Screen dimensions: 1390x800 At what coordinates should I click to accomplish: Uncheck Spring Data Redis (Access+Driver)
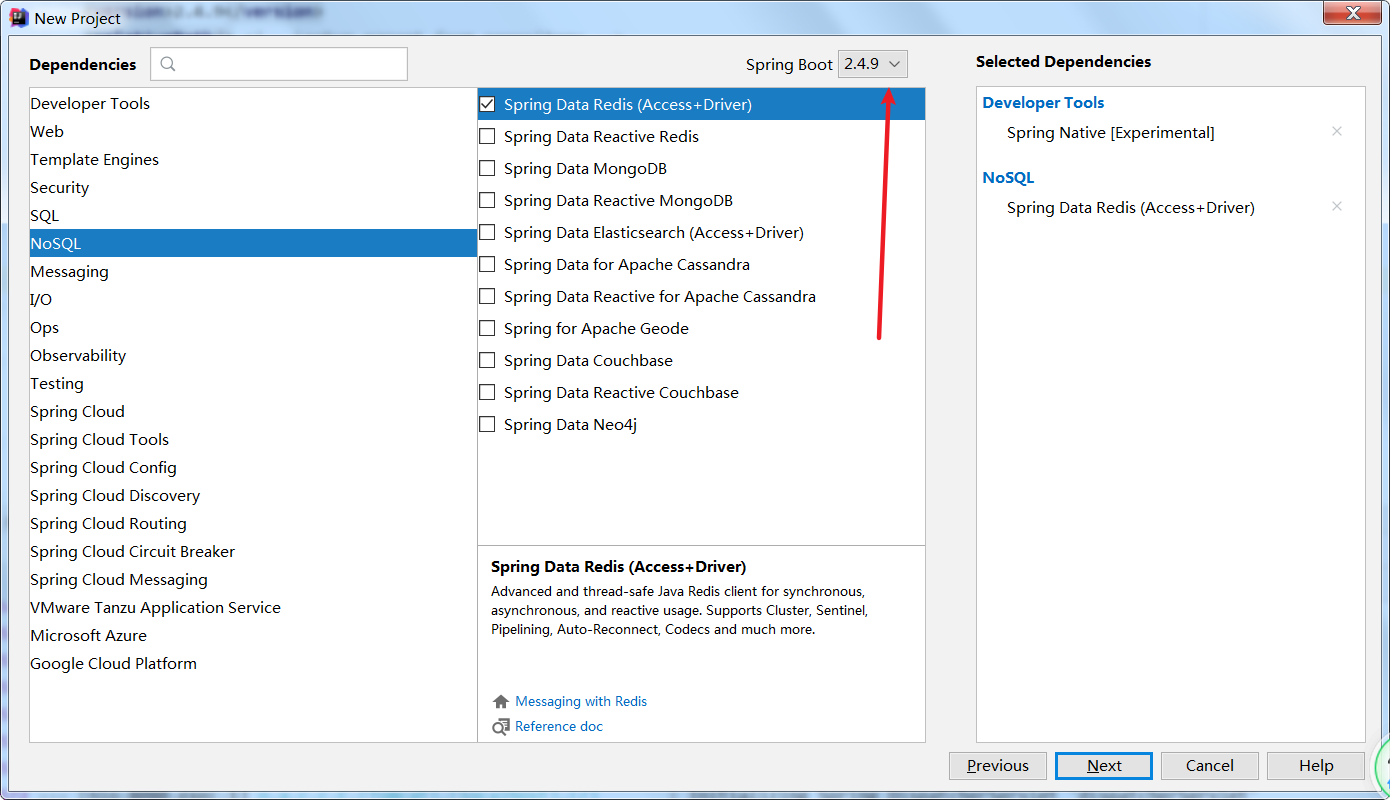pos(487,104)
